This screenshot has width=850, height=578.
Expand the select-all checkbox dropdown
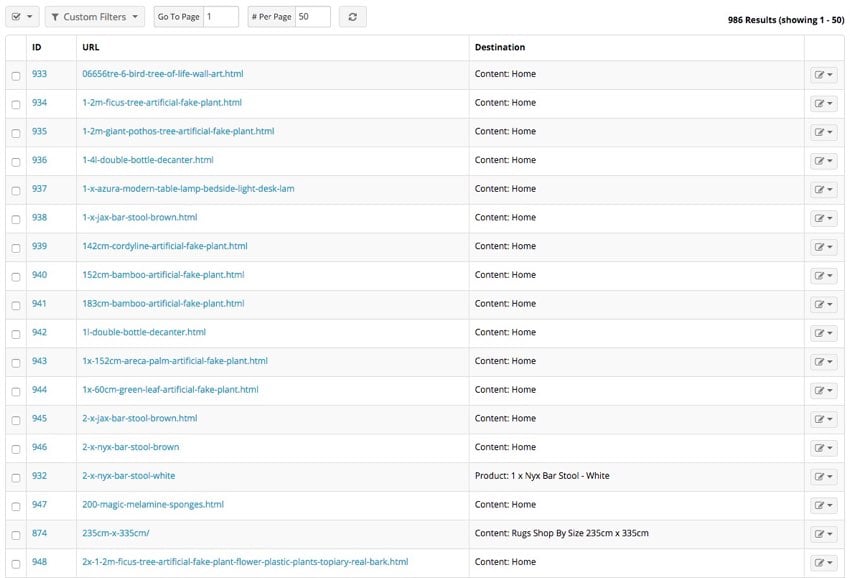tap(22, 17)
